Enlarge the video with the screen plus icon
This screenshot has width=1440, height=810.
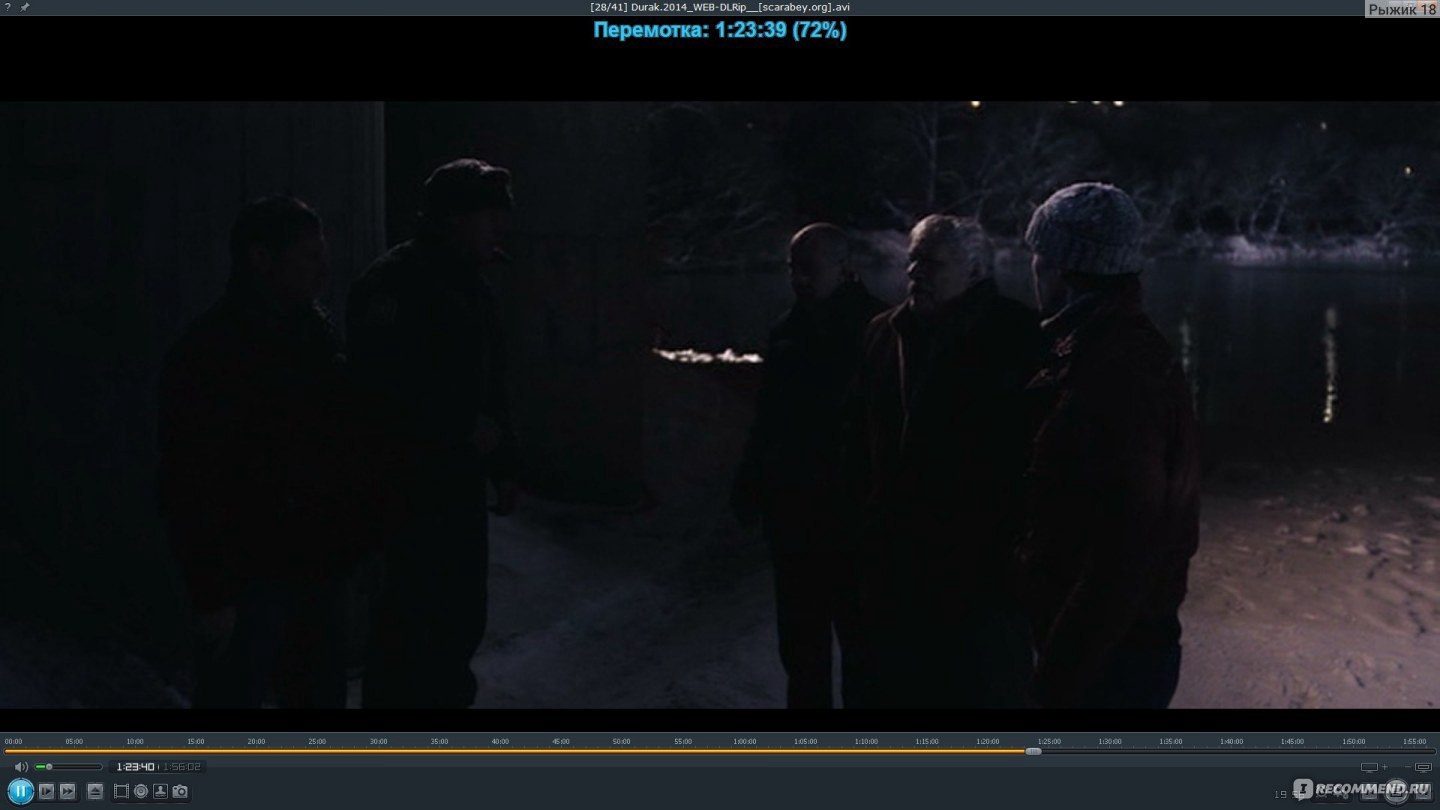click(1372, 767)
